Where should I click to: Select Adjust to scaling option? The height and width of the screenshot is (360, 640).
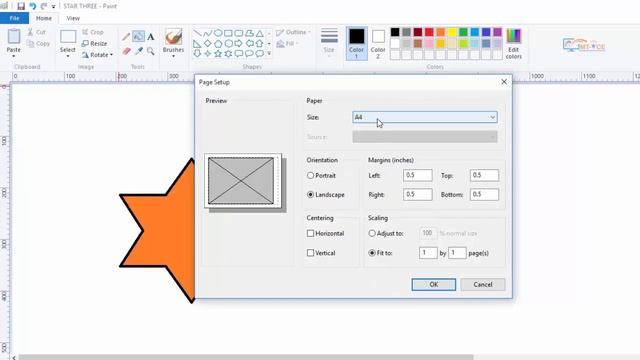[372, 233]
